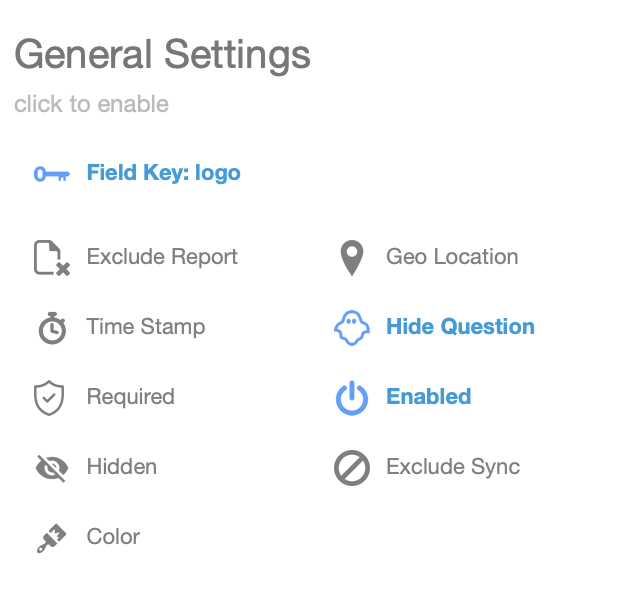Turn on the Geo Location setting

tap(452, 257)
